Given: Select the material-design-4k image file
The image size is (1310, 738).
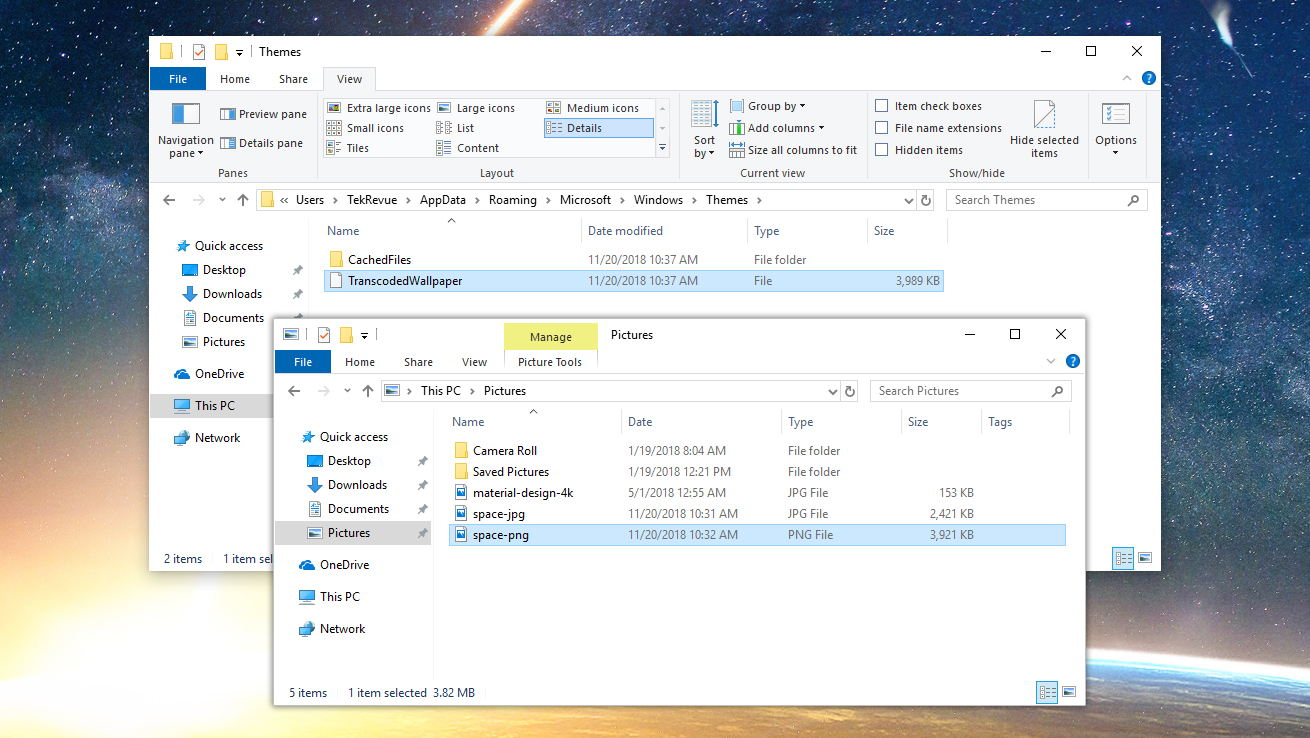Looking at the screenshot, I should pos(757,493).
